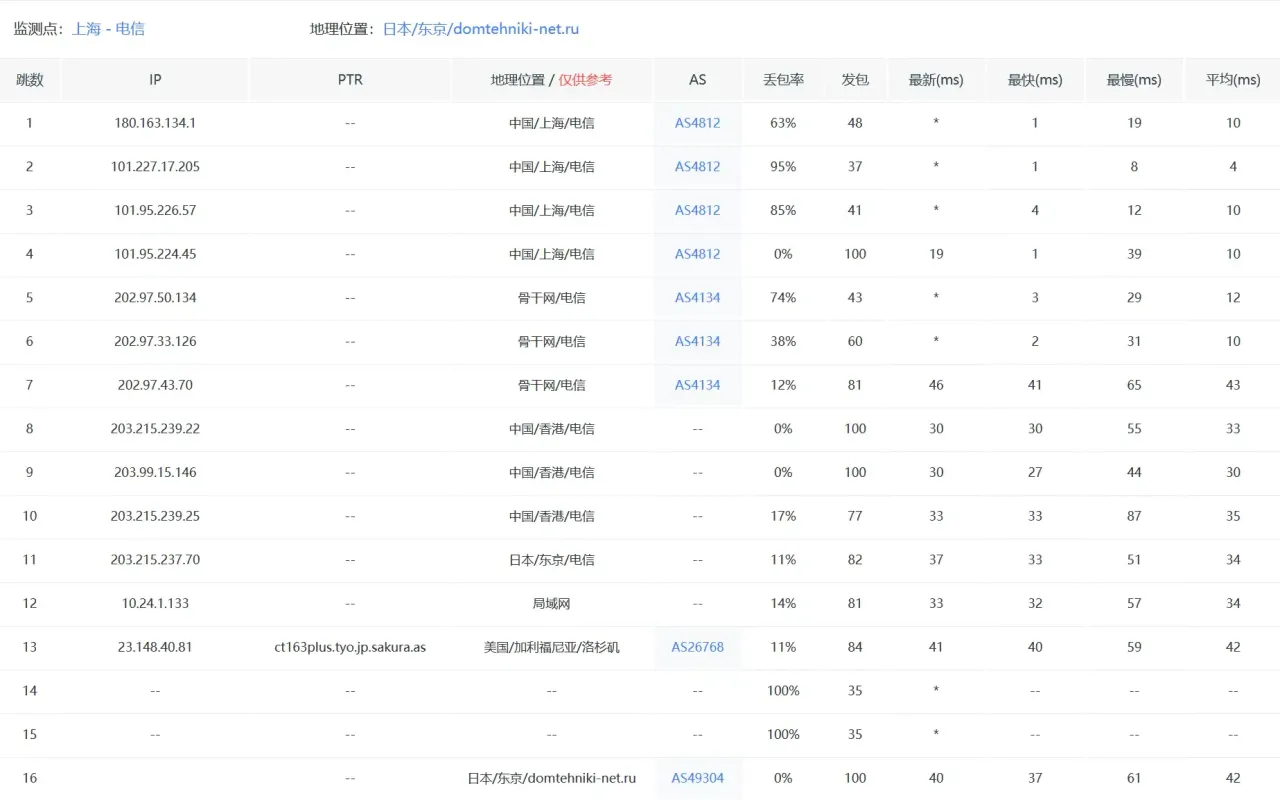Image resolution: width=1280 pixels, height=800 pixels.
Task: Click the 局域网 location cell
Action: [551, 604]
